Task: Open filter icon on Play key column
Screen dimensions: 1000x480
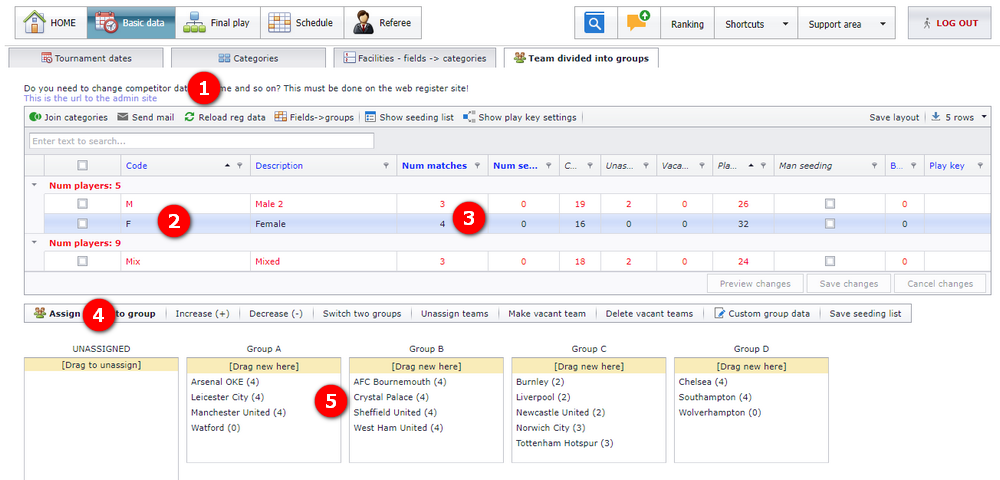Action: [x=980, y=166]
